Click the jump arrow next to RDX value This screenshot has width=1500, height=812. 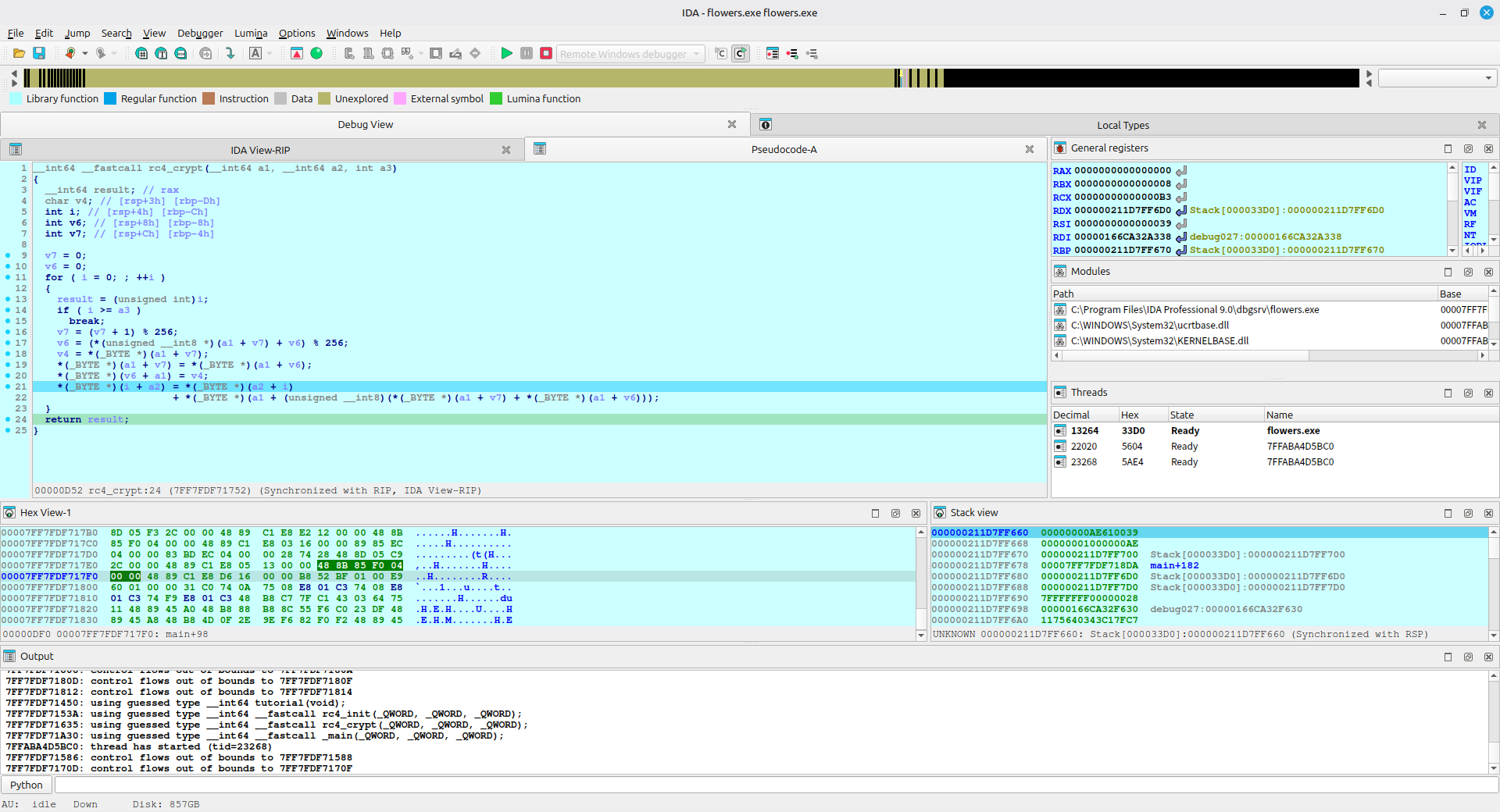[1181, 210]
